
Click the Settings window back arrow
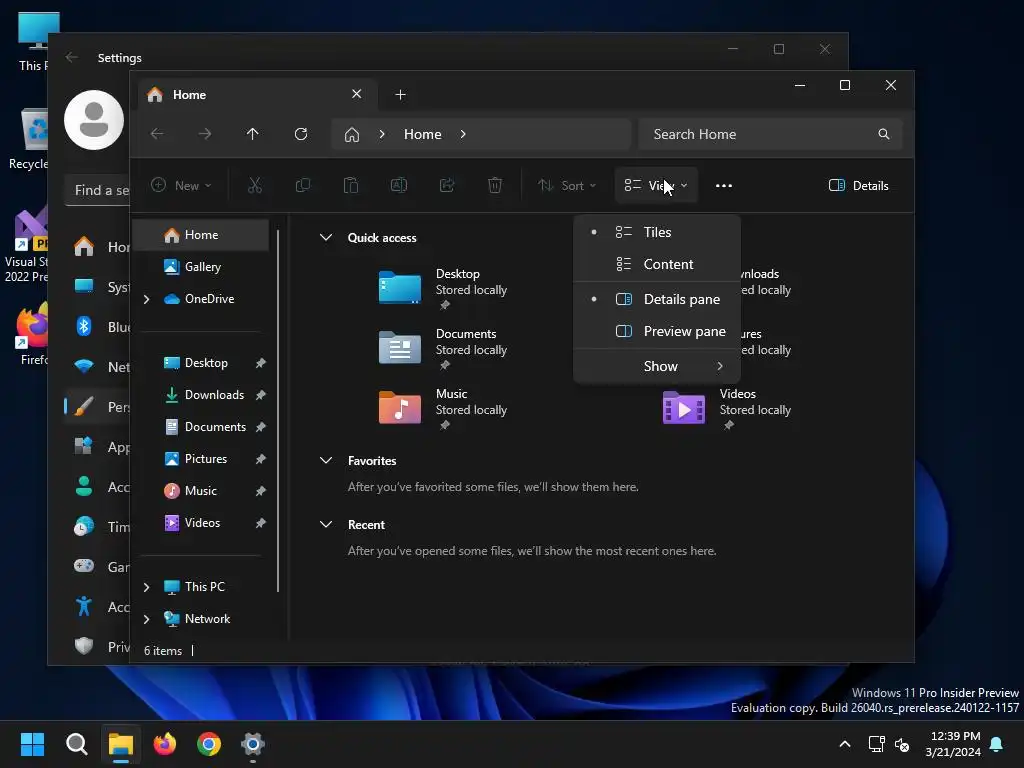coord(72,57)
